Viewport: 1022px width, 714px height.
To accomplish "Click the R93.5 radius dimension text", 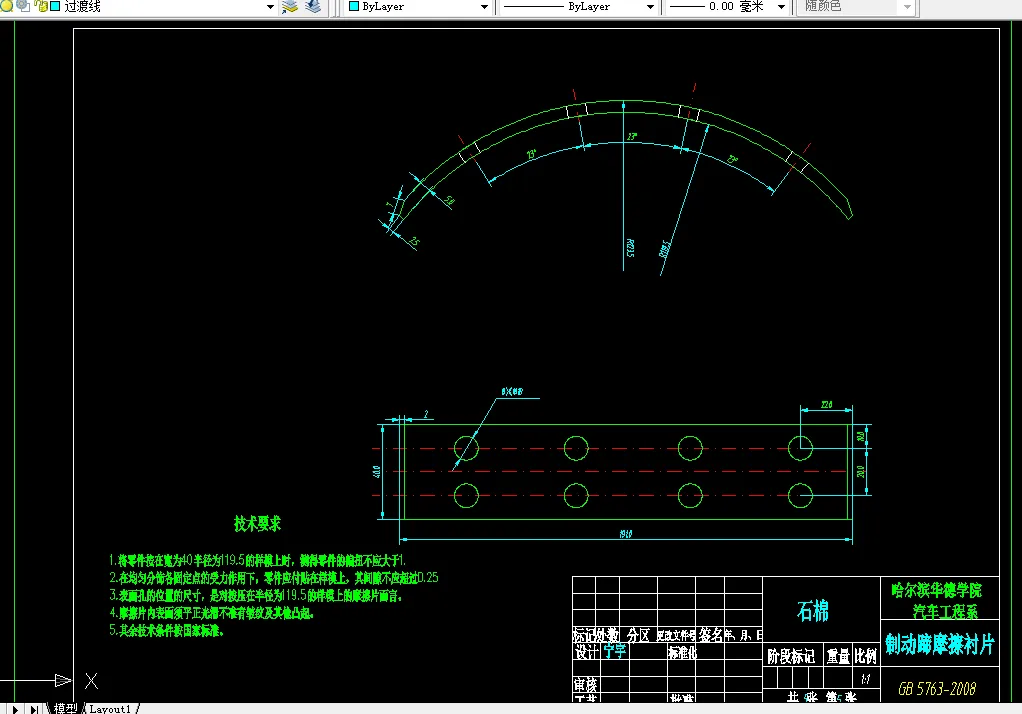I will point(630,248).
